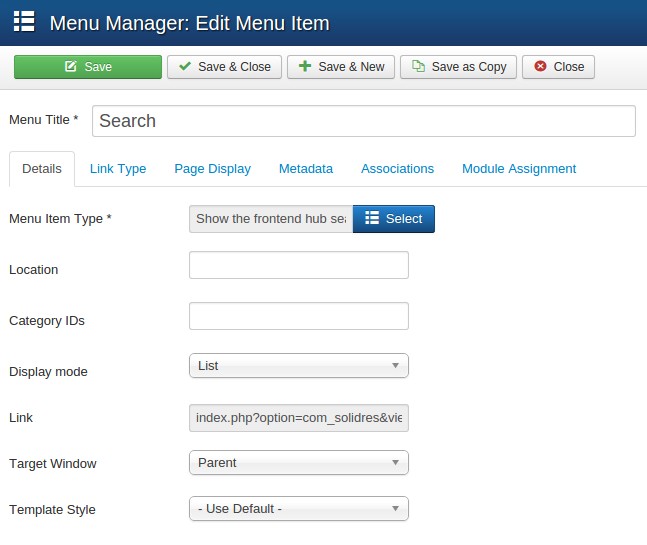
Task: Expand the Target Window dropdown
Action: point(298,463)
